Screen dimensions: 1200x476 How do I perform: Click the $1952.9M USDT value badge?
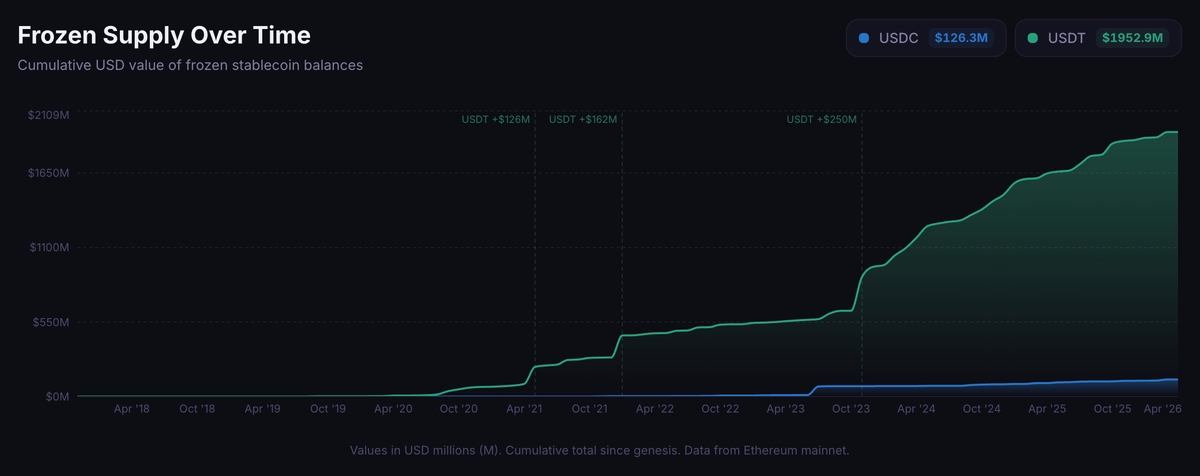[x=1131, y=38]
